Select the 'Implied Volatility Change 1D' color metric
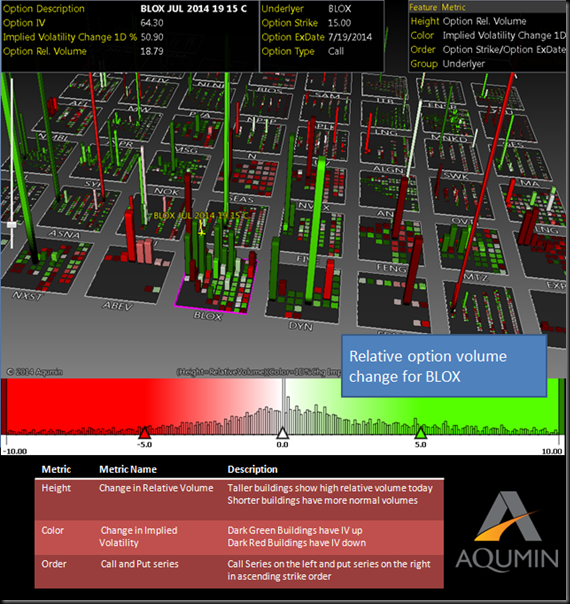The image size is (570, 604). 504,35
